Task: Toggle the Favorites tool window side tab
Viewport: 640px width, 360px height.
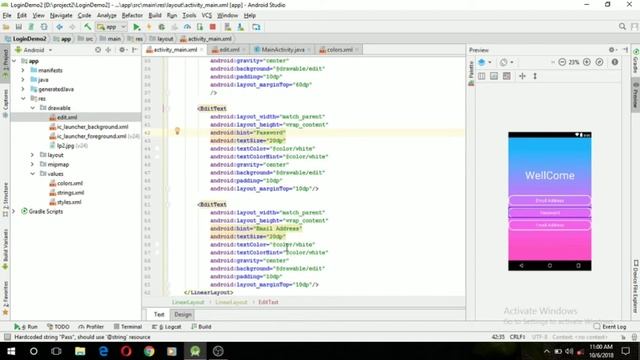Action: tap(5, 298)
